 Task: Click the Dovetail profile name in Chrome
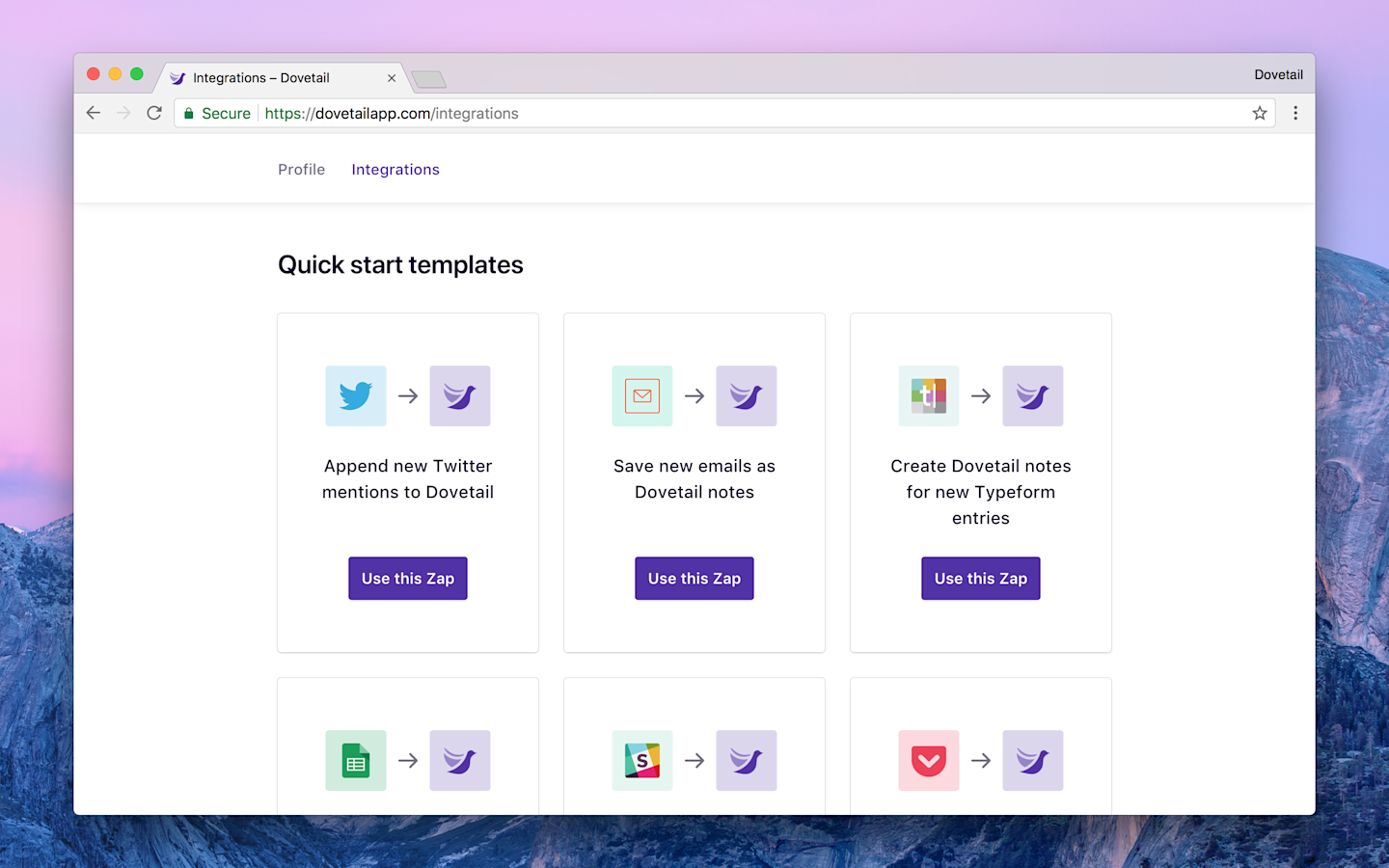(1279, 74)
